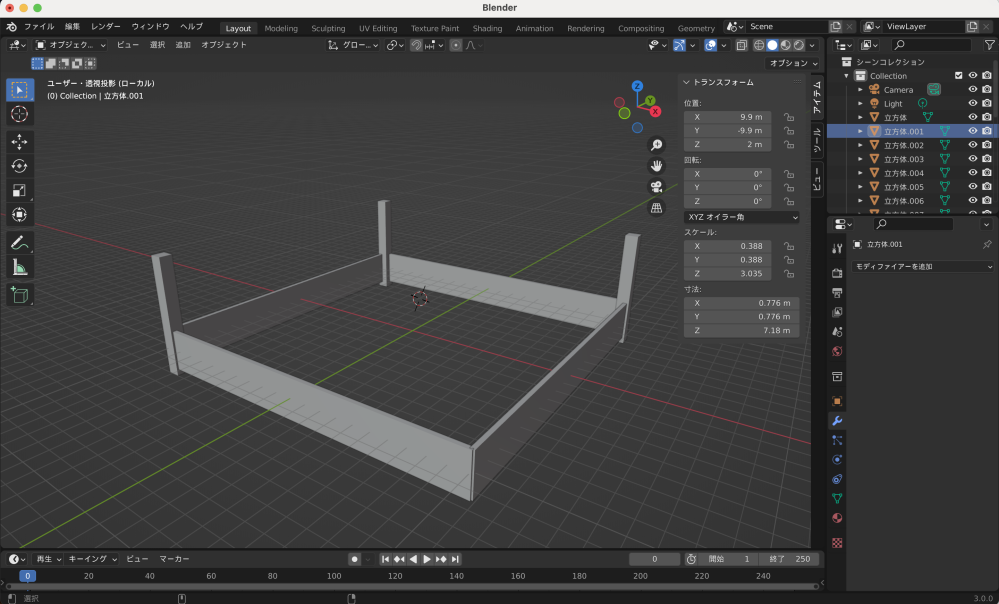Open the グローバル transform orientation dropdown
This screenshot has height=604, width=999.
pos(354,45)
